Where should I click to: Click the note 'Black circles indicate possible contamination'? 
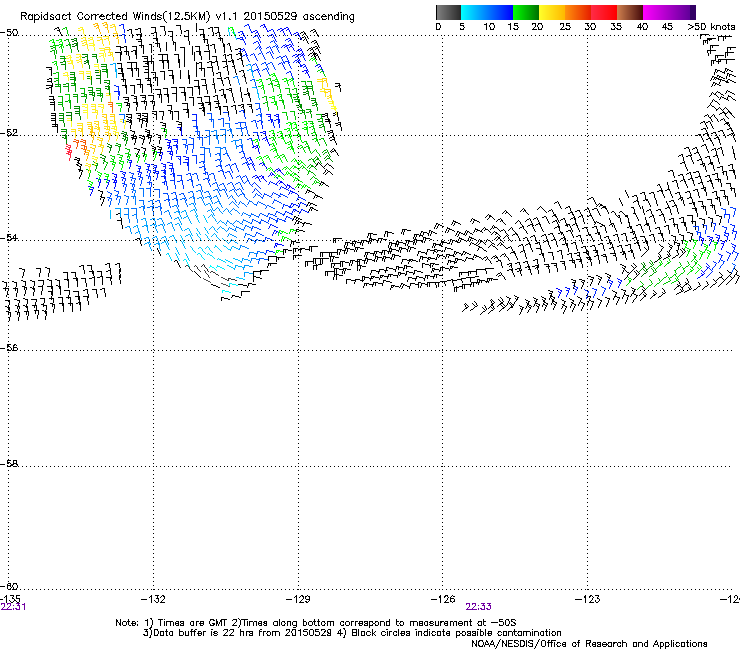[456, 633]
